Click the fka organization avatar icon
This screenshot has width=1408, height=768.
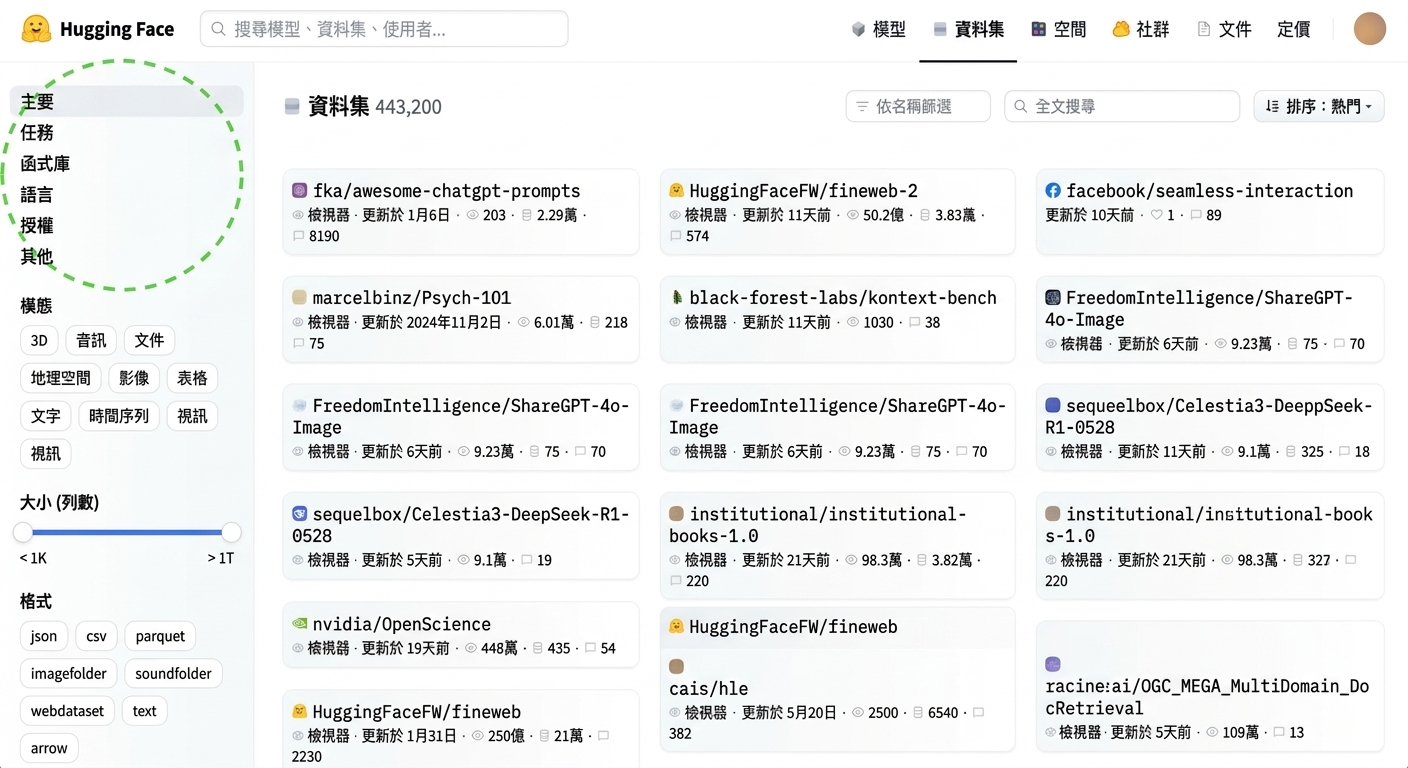coord(299,190)
